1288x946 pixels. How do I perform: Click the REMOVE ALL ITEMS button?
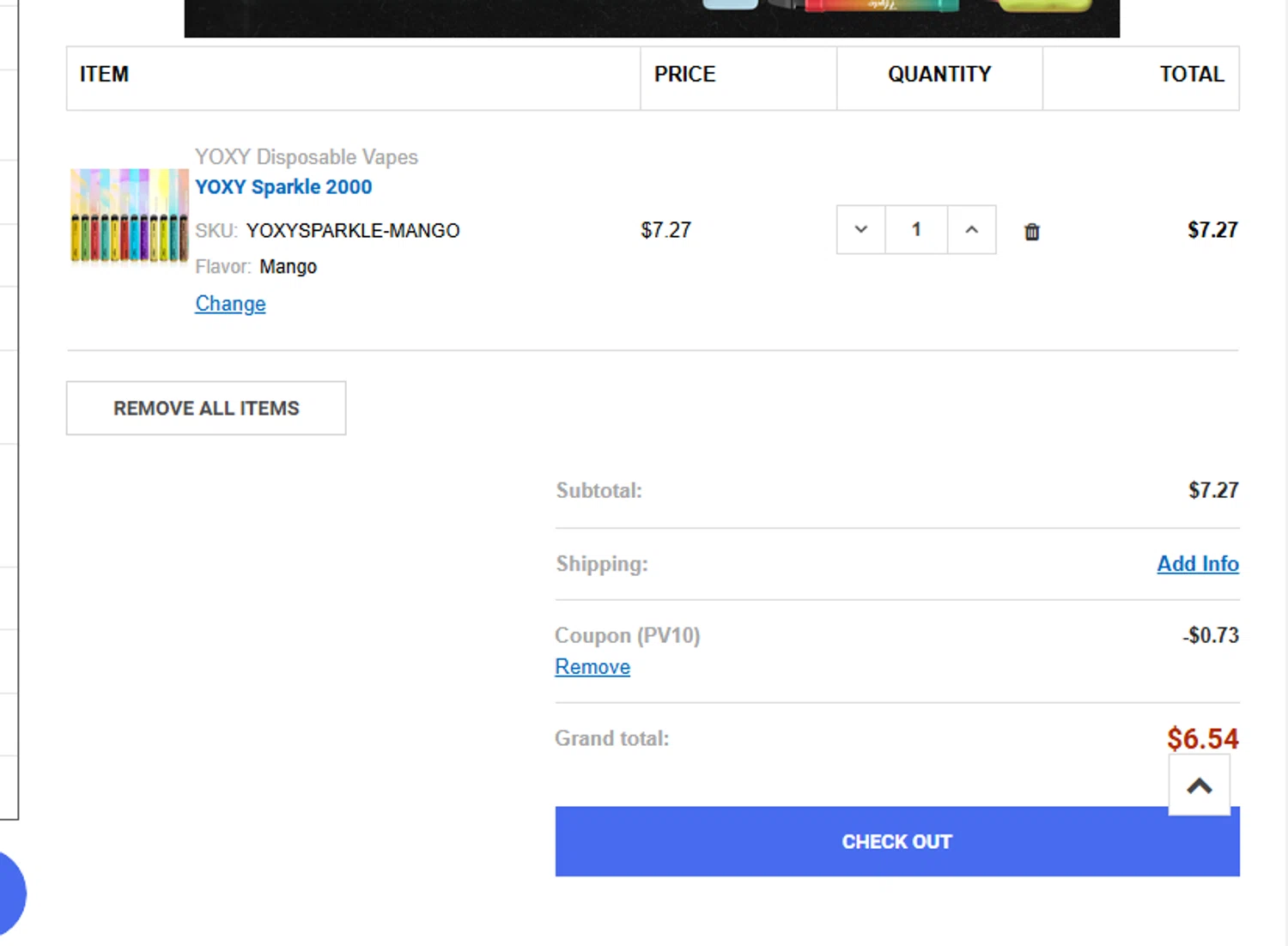[x=206, y=408]
